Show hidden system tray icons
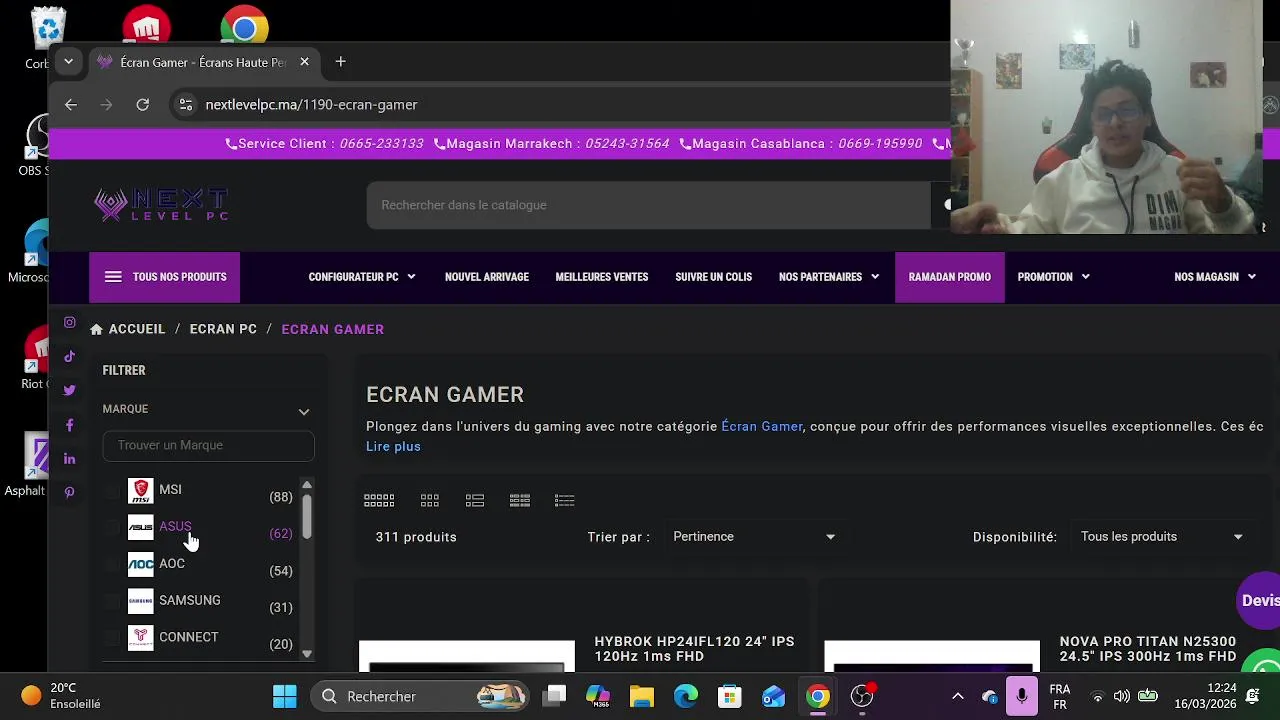The image size is (1280, 720). (x=957, y=696)
